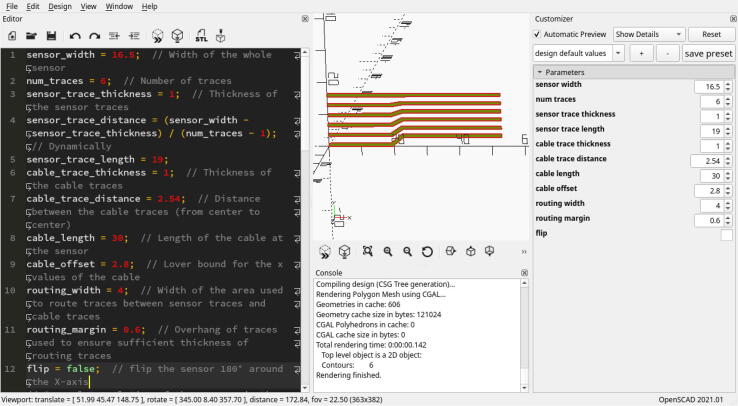738x406 pixels.
Task: Click the New file icon in editor toolbar
Action: click(12, 36)
